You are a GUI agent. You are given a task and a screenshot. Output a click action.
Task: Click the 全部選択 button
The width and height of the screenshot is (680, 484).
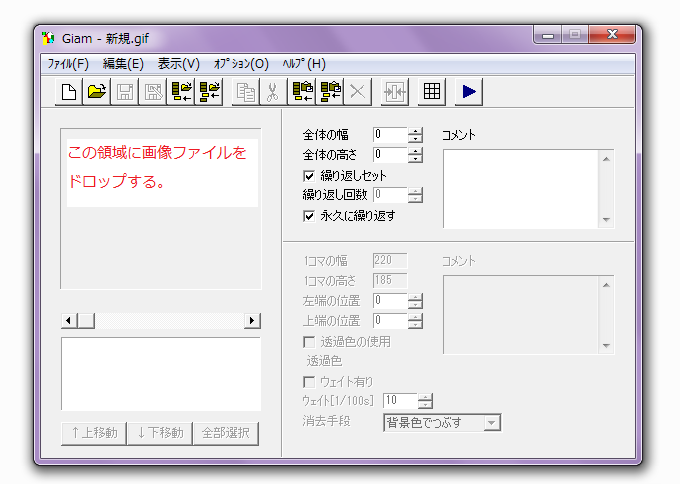[x=226, y=433]
